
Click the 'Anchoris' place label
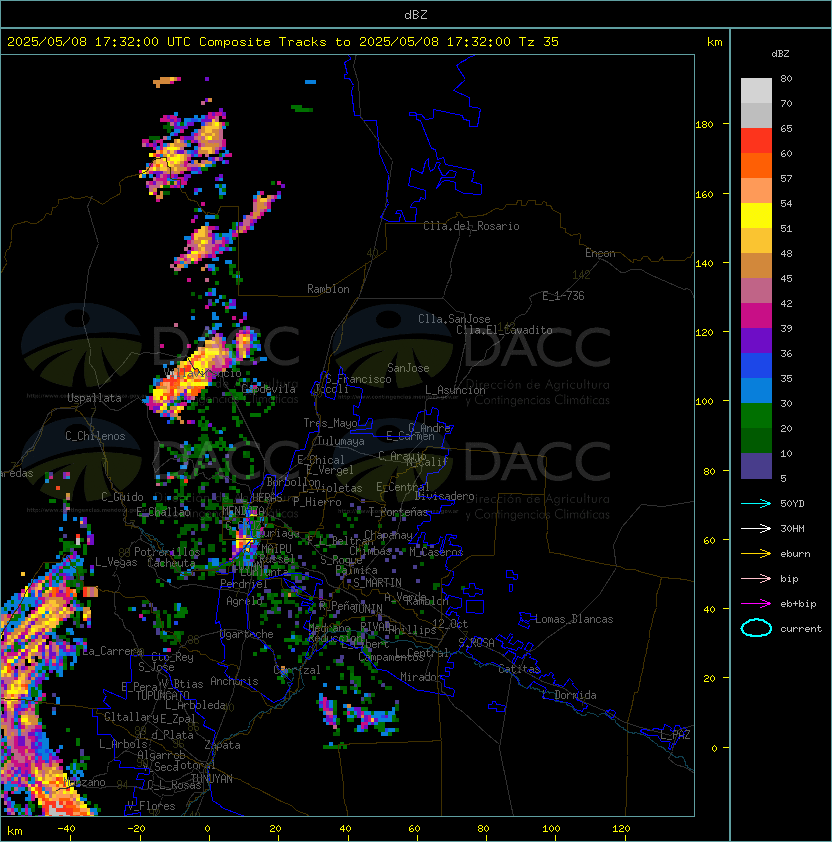point(234,681)
